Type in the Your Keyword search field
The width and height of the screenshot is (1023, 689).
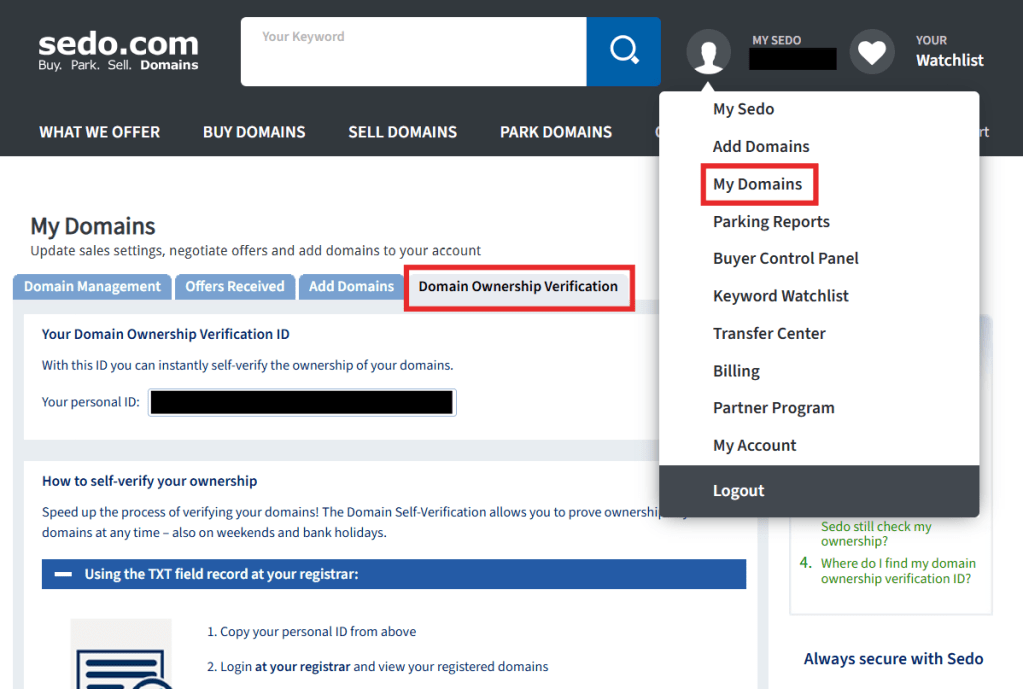[x=413, y=51]
